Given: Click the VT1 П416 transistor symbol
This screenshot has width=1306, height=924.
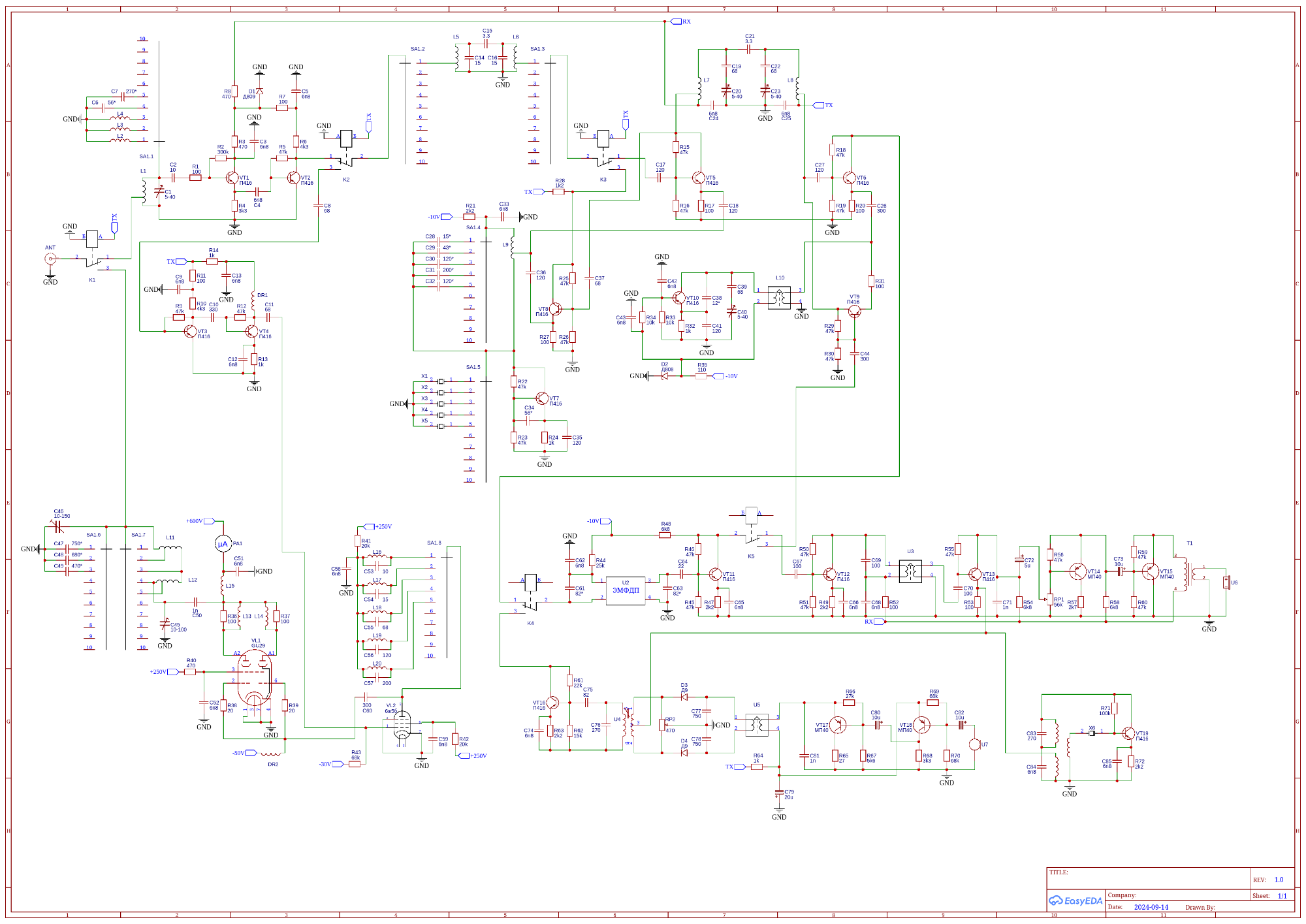Looking at the screenshot, I should tap(232, 178).
